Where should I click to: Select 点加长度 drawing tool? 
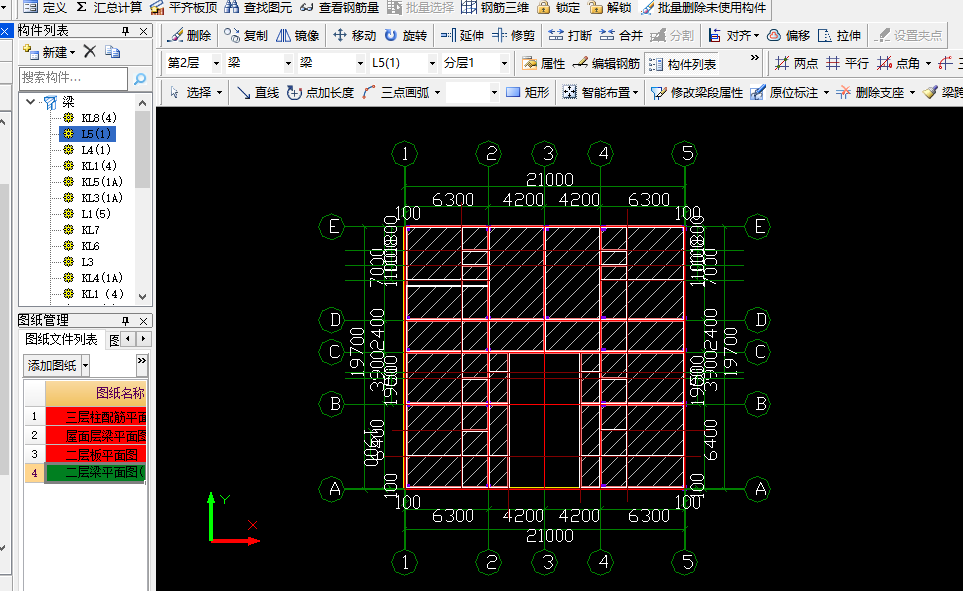(321, 92)
